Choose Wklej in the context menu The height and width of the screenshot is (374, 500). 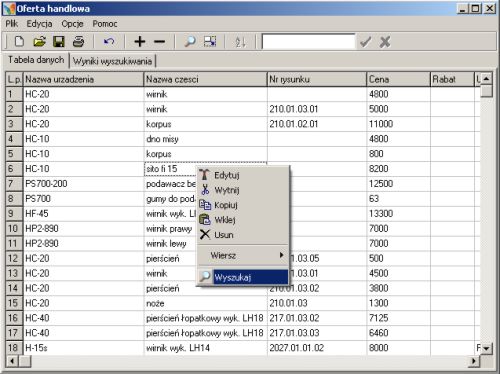click(x=243, y=220)
